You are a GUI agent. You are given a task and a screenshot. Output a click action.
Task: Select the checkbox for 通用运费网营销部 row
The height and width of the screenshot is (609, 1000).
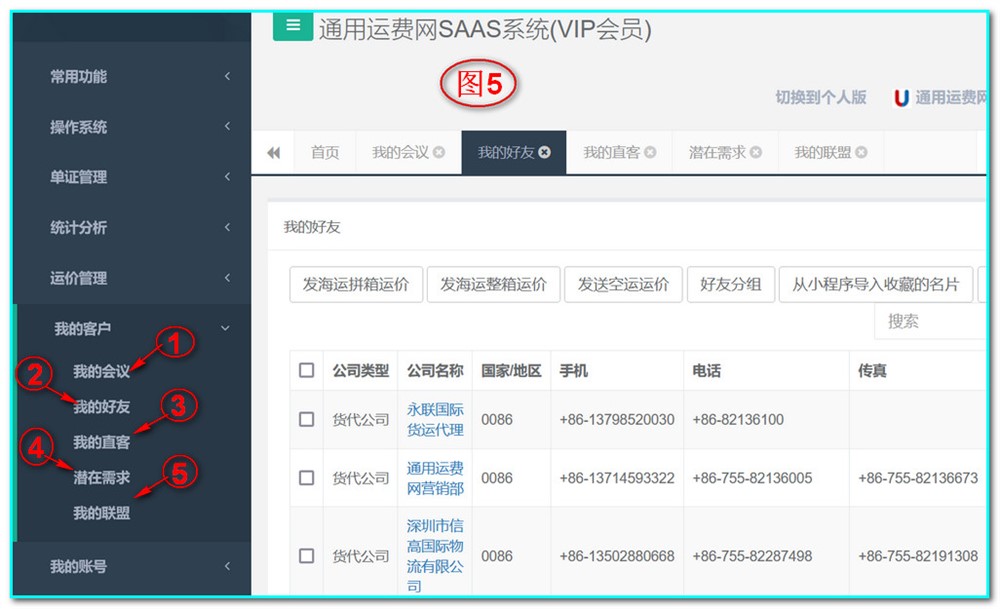point(307,478)
